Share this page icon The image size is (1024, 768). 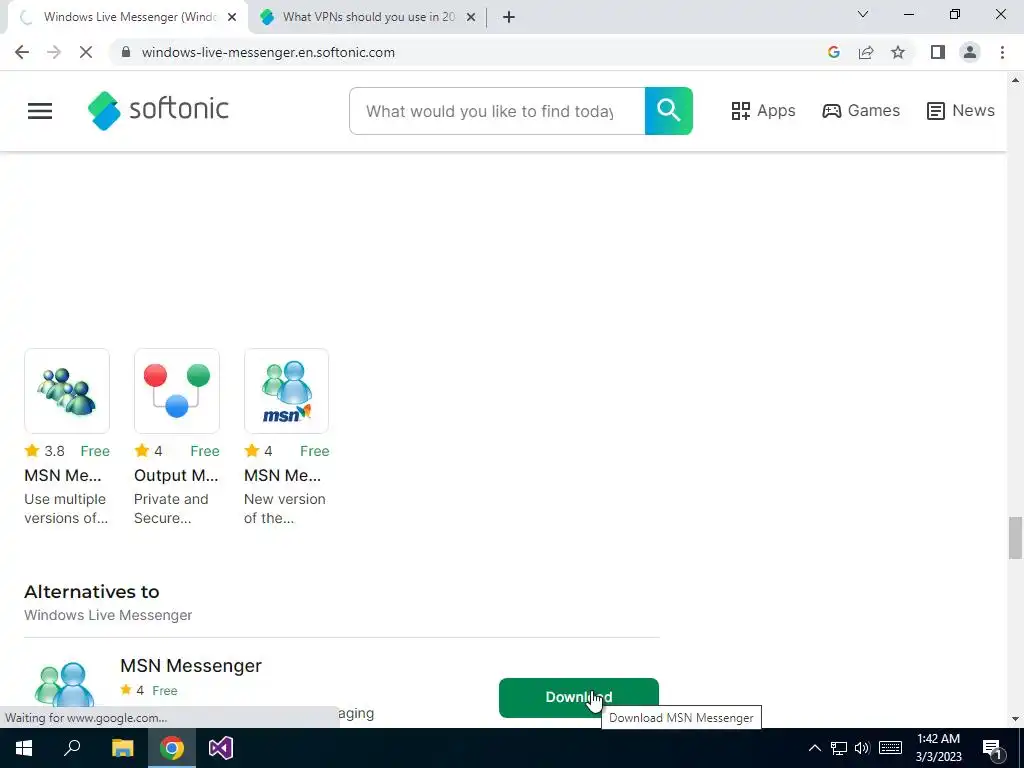(x=866, y=52)
